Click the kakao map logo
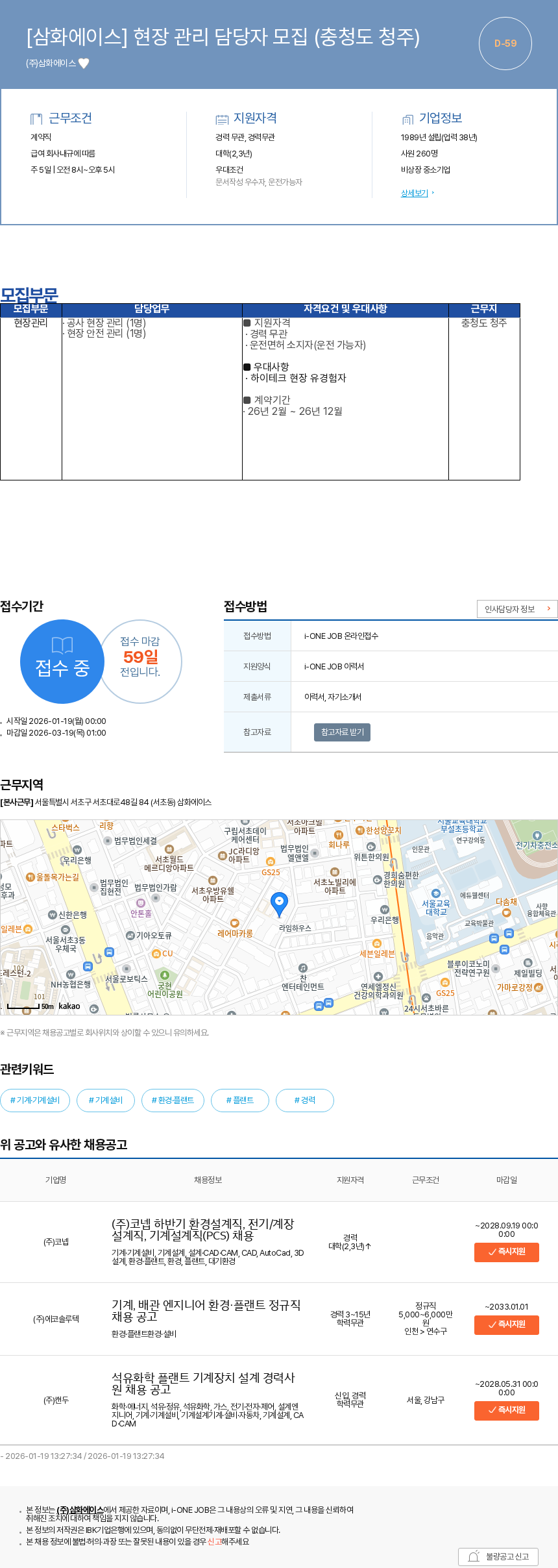Screen dimensions: 558x1568 click(x=69, y=1006)
